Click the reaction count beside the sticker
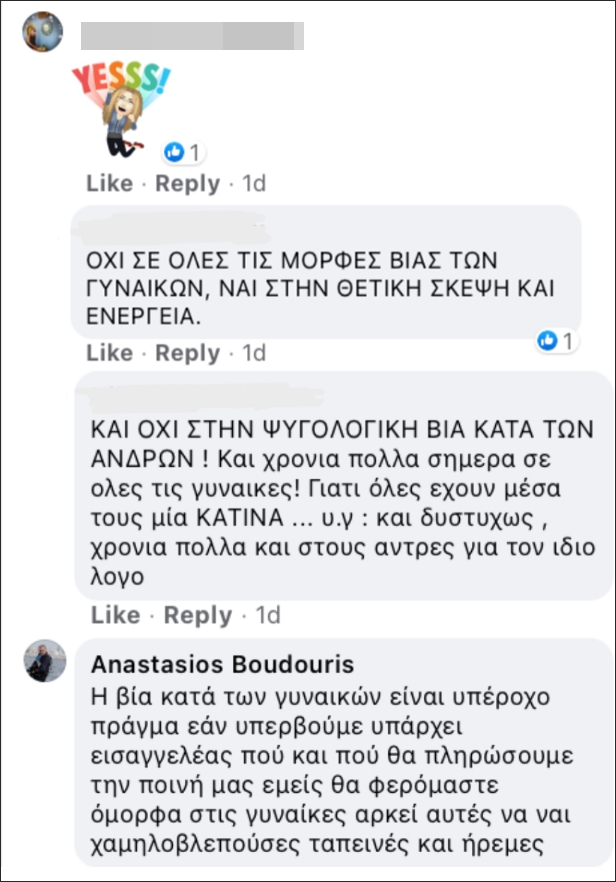Image resolution: width=616 pixels, height=882 pixels. coord(195,152)
